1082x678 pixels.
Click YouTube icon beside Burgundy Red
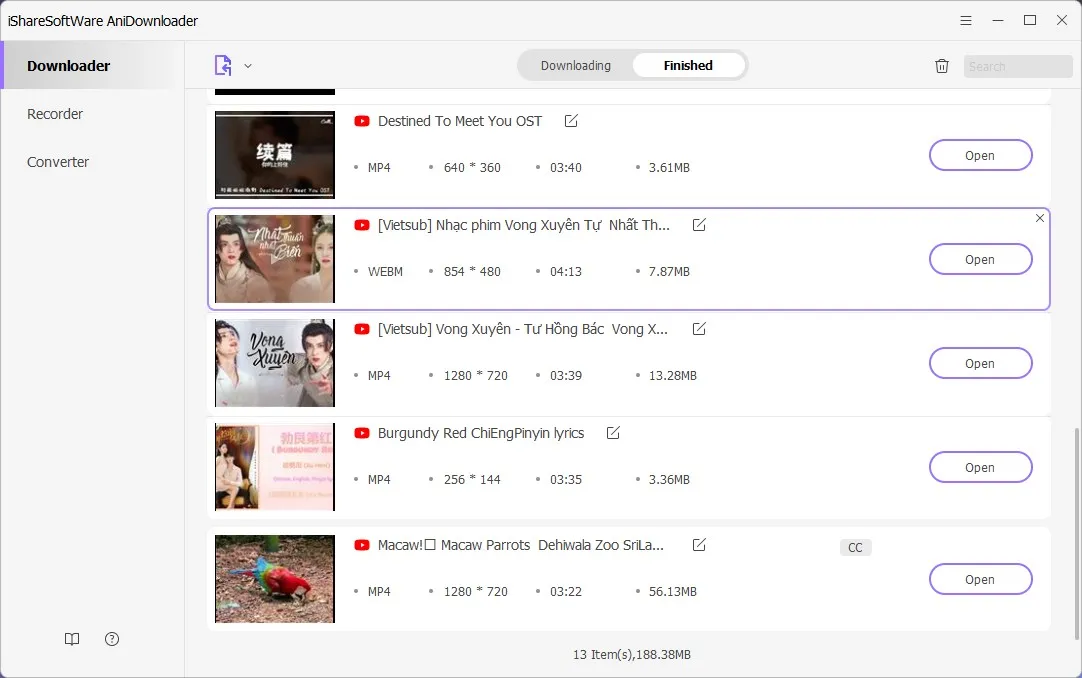pos(362,433)
